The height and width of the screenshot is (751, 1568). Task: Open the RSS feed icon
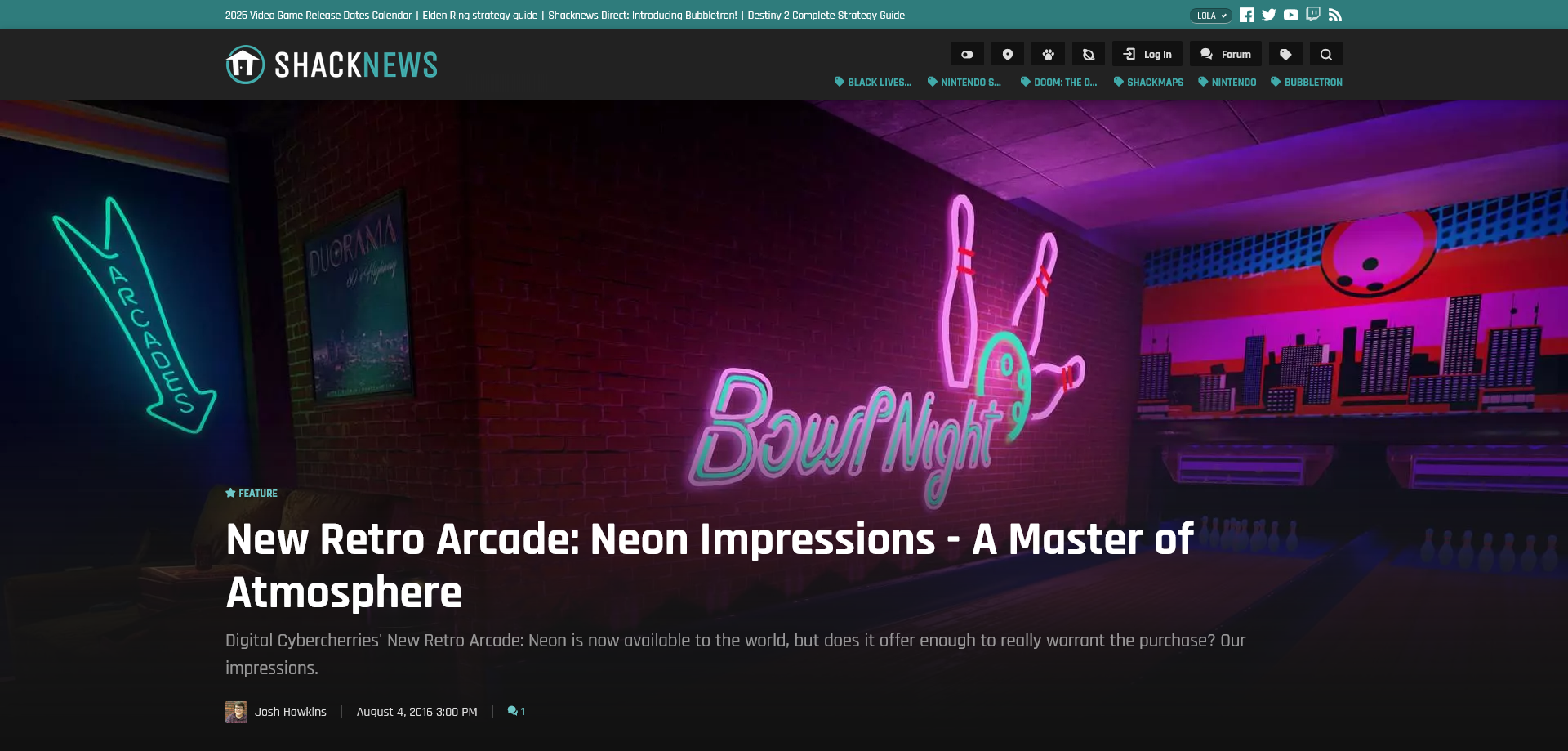coord(1335,15)
